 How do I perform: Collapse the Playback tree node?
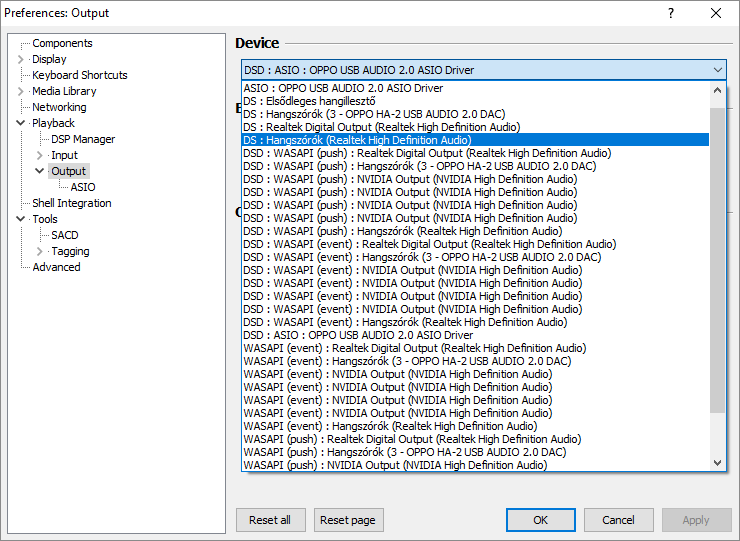tap(20, 123)
